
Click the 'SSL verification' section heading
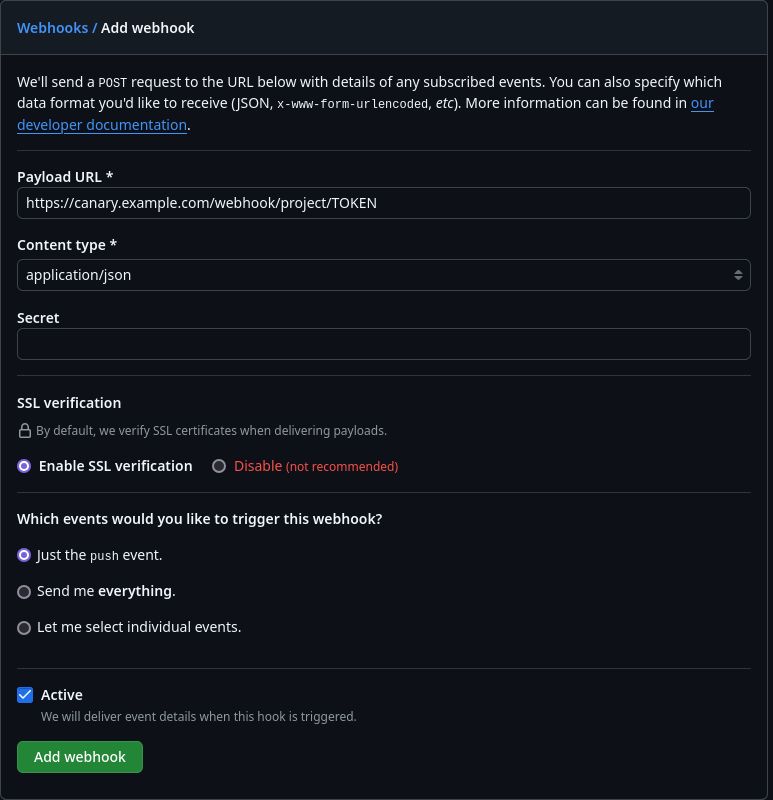tap(69, 403)
